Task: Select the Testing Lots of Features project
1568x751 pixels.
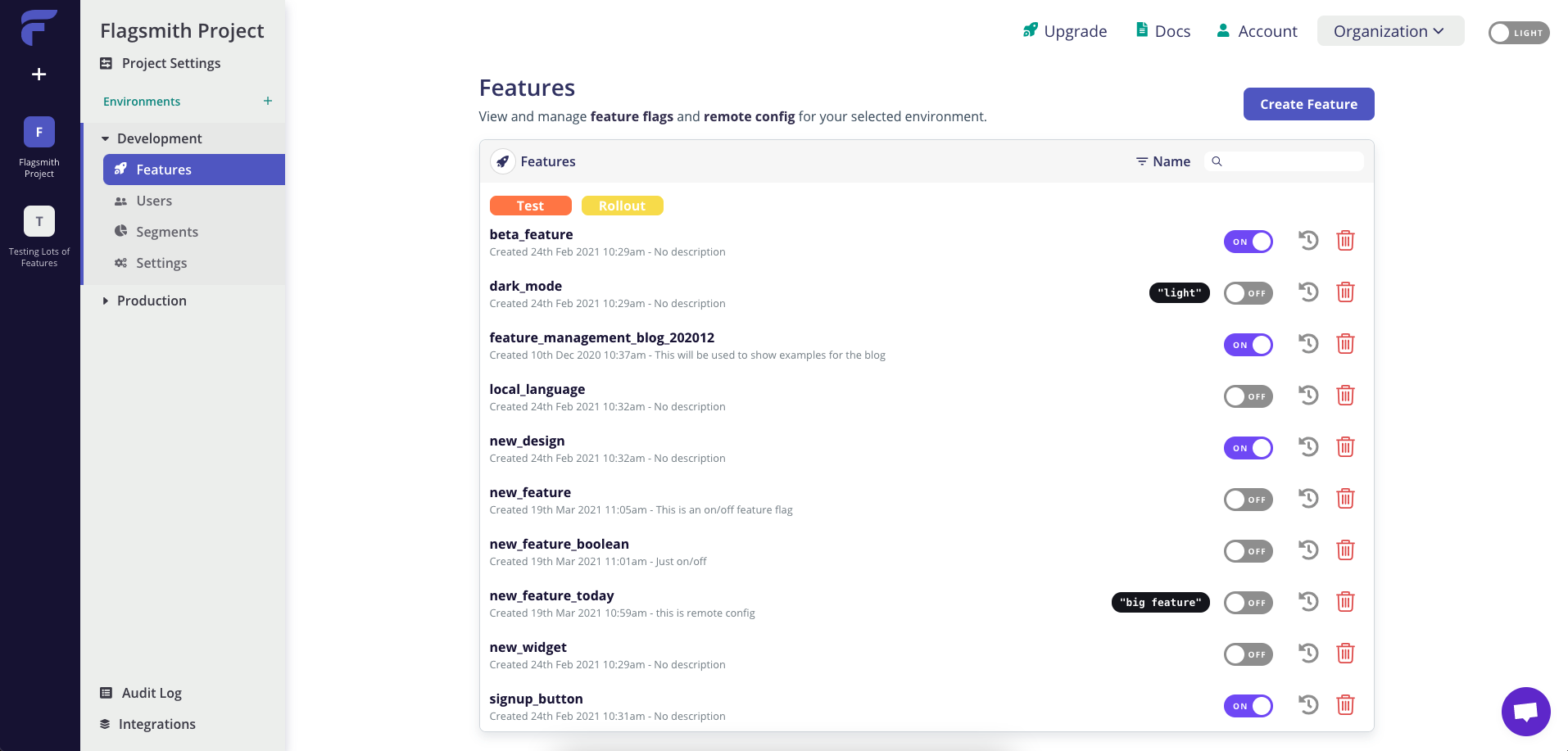Action: pos(39,221)
